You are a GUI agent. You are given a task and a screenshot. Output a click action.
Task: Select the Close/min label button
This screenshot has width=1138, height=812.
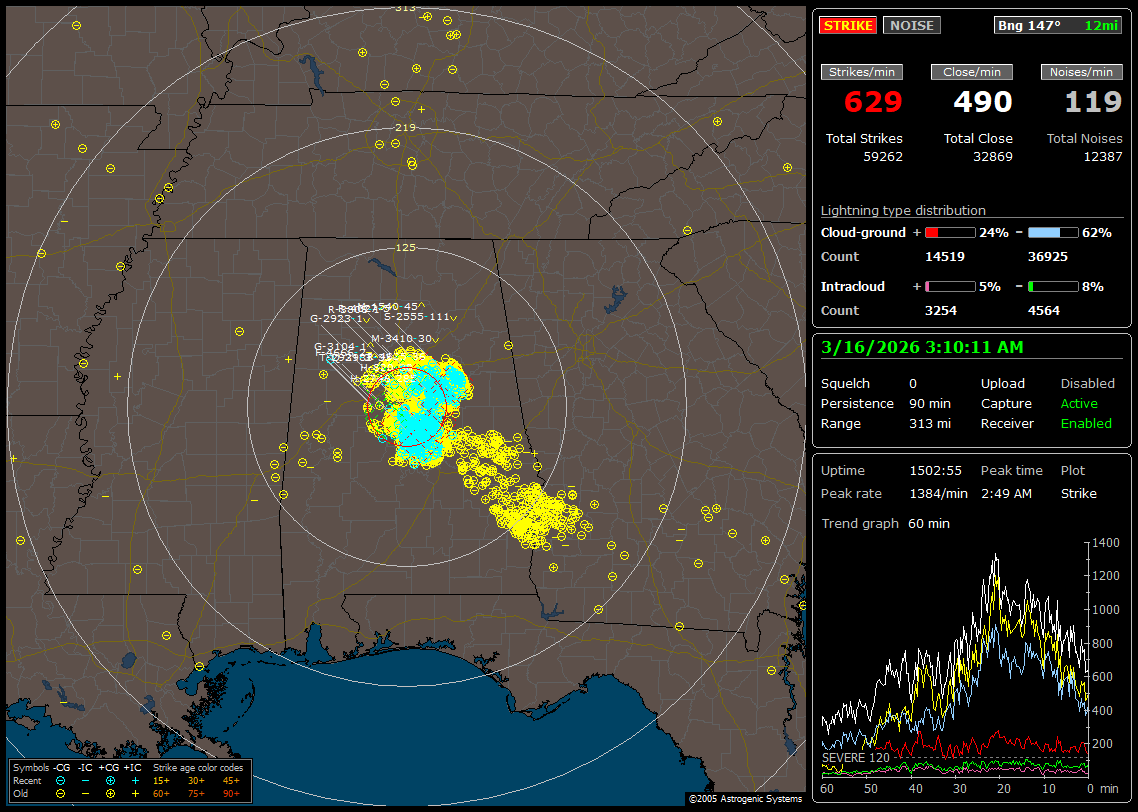pyautogui.click(x=972, y=72)
